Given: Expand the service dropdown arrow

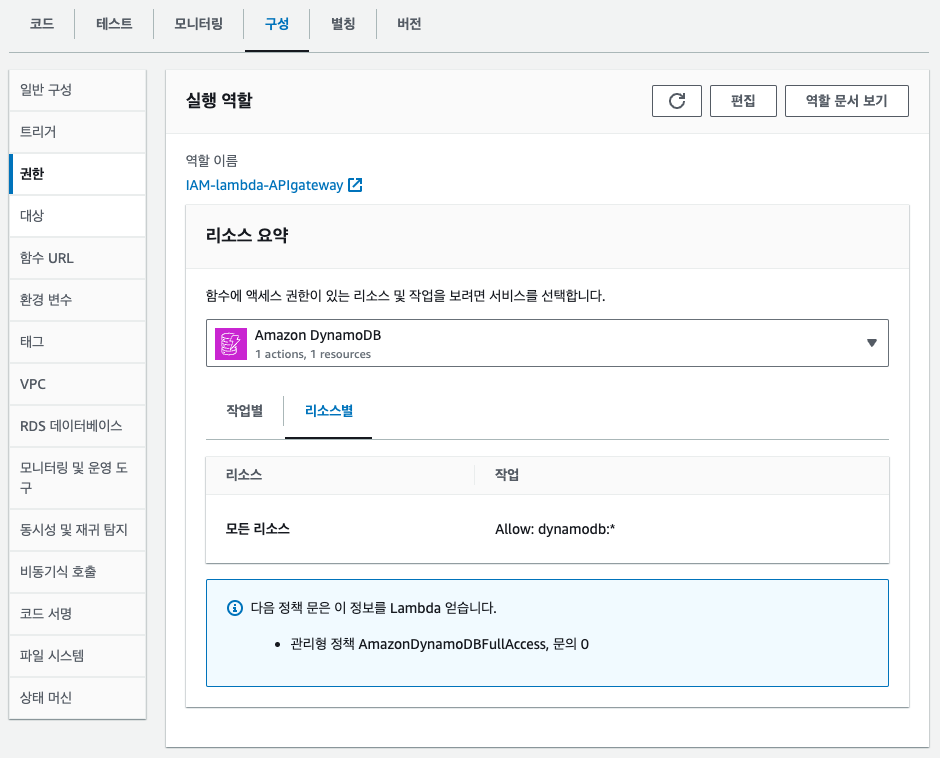Looking at the screenshot, I should click(x=872, y=343).
